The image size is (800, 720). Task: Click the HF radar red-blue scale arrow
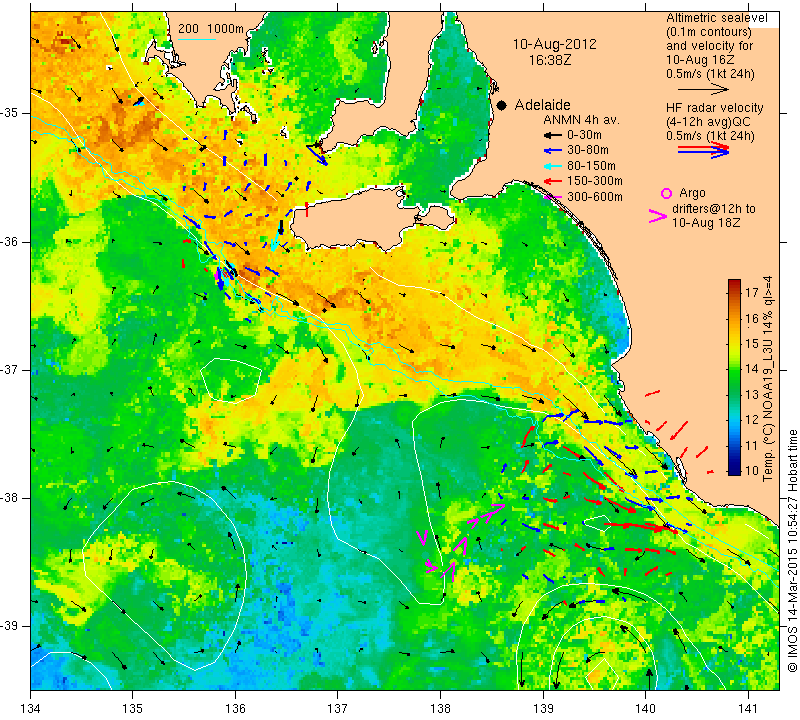click(x=704, y=150)
